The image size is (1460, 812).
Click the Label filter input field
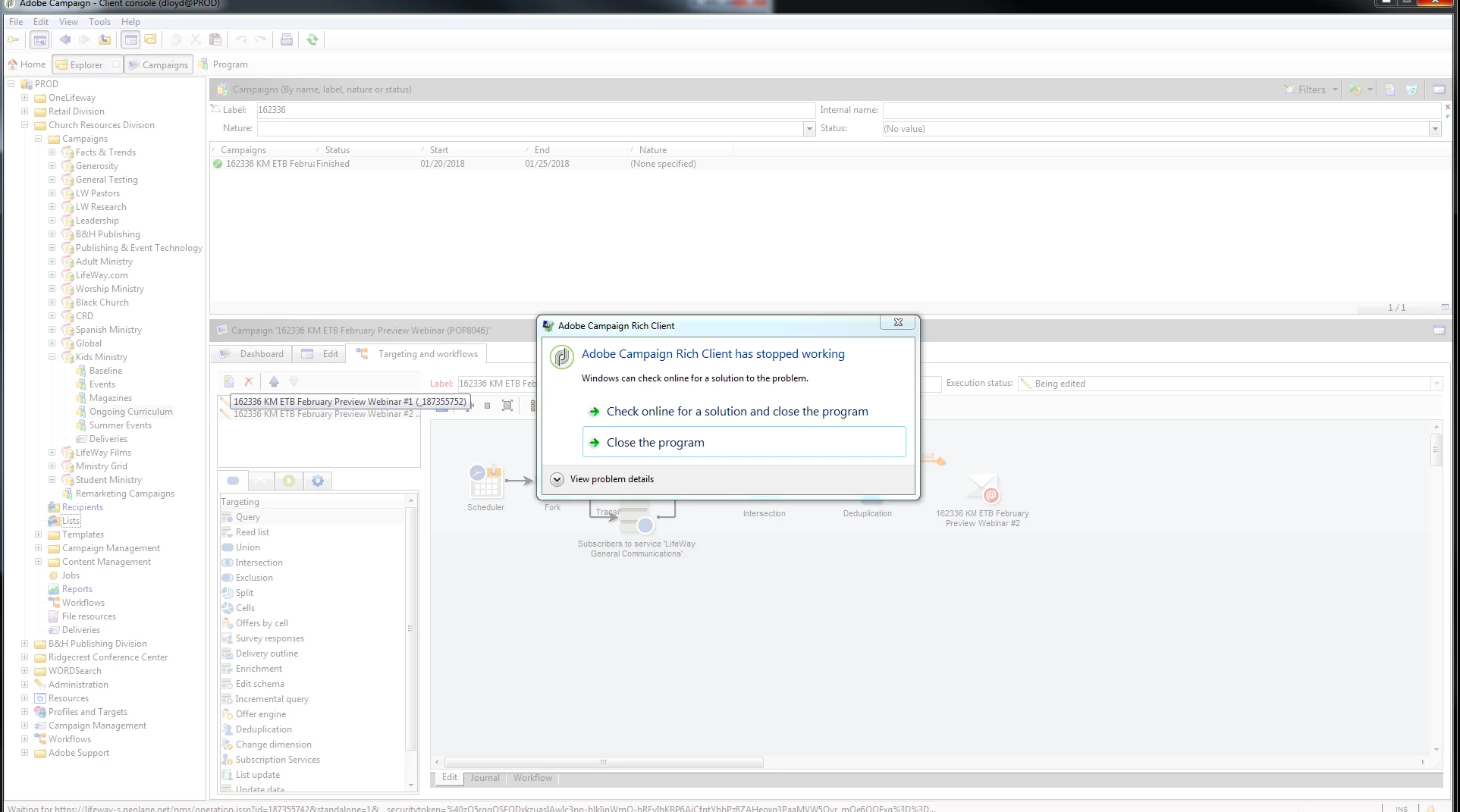coord(535,110)
